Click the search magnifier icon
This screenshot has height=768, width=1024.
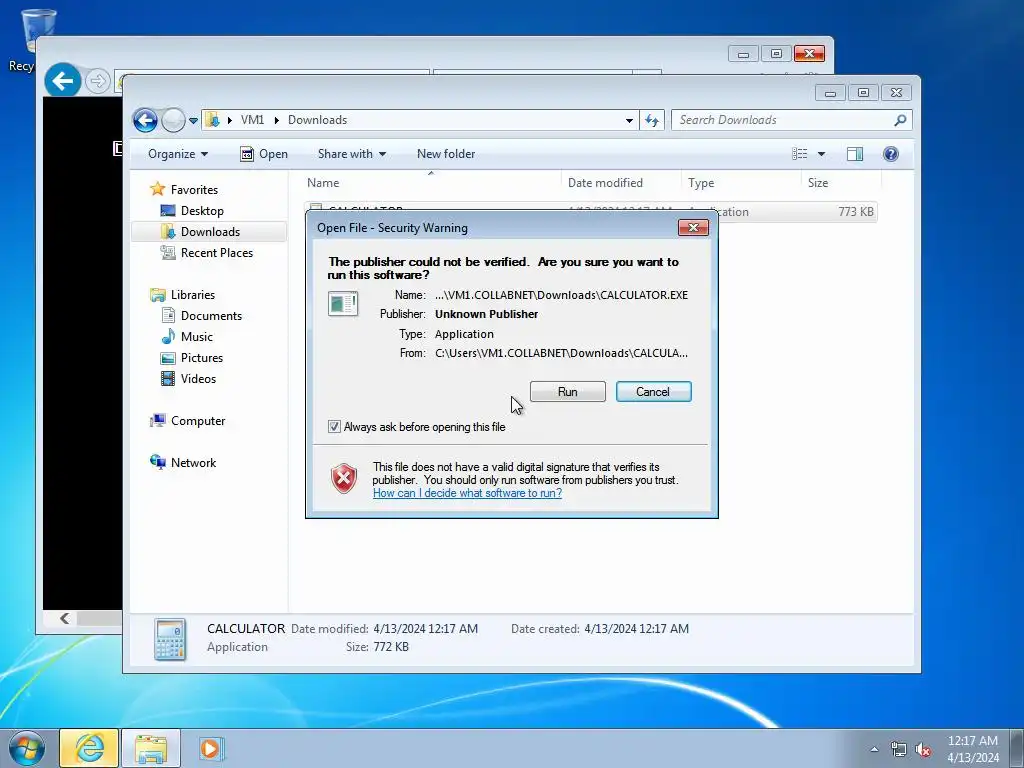click(901, 120)
